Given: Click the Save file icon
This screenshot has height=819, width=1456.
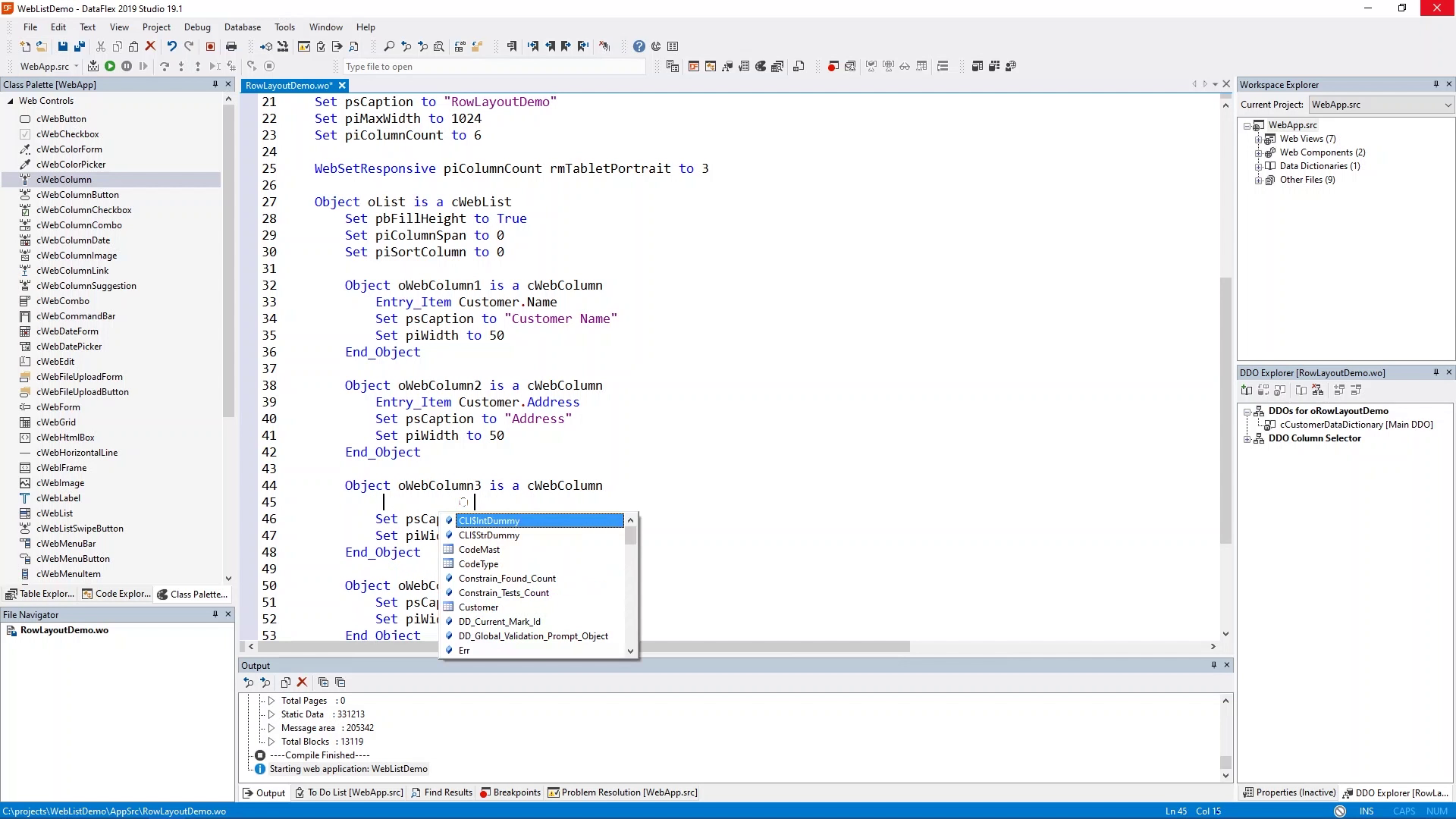Looking at the screenshot, I should click(x=63, y=46).
